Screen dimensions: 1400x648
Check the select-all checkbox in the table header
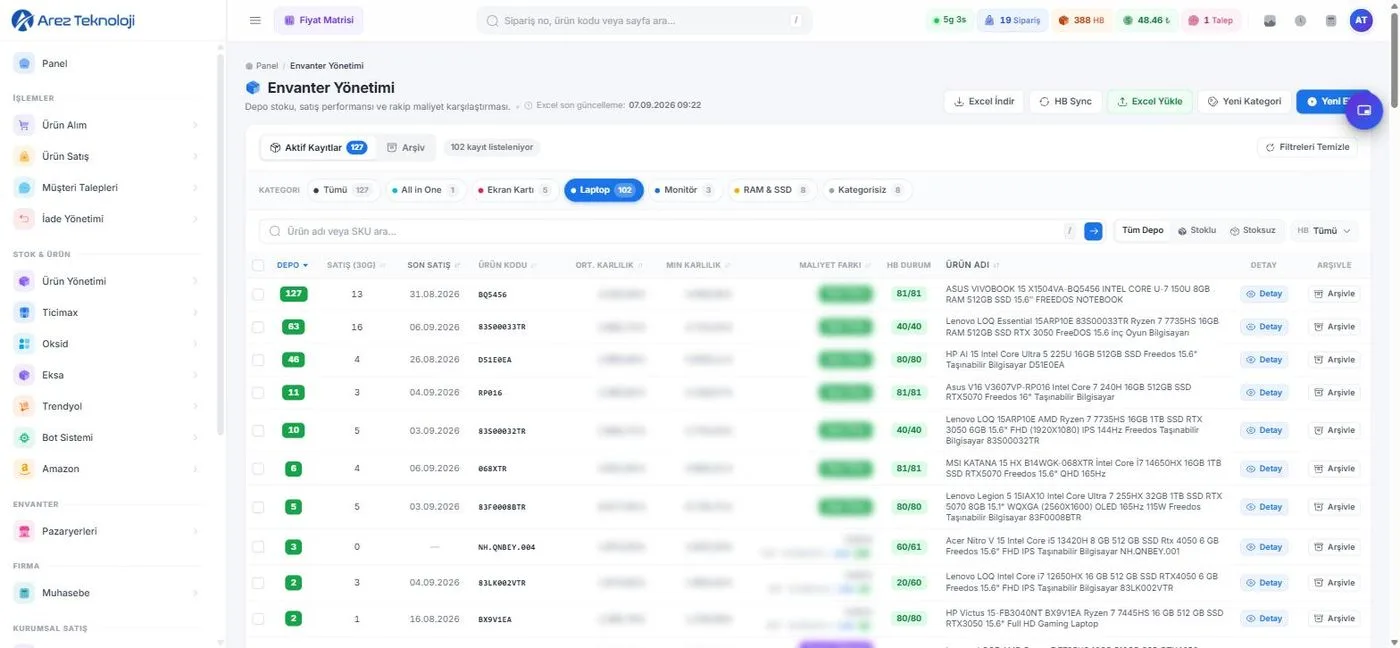(258, 265)
